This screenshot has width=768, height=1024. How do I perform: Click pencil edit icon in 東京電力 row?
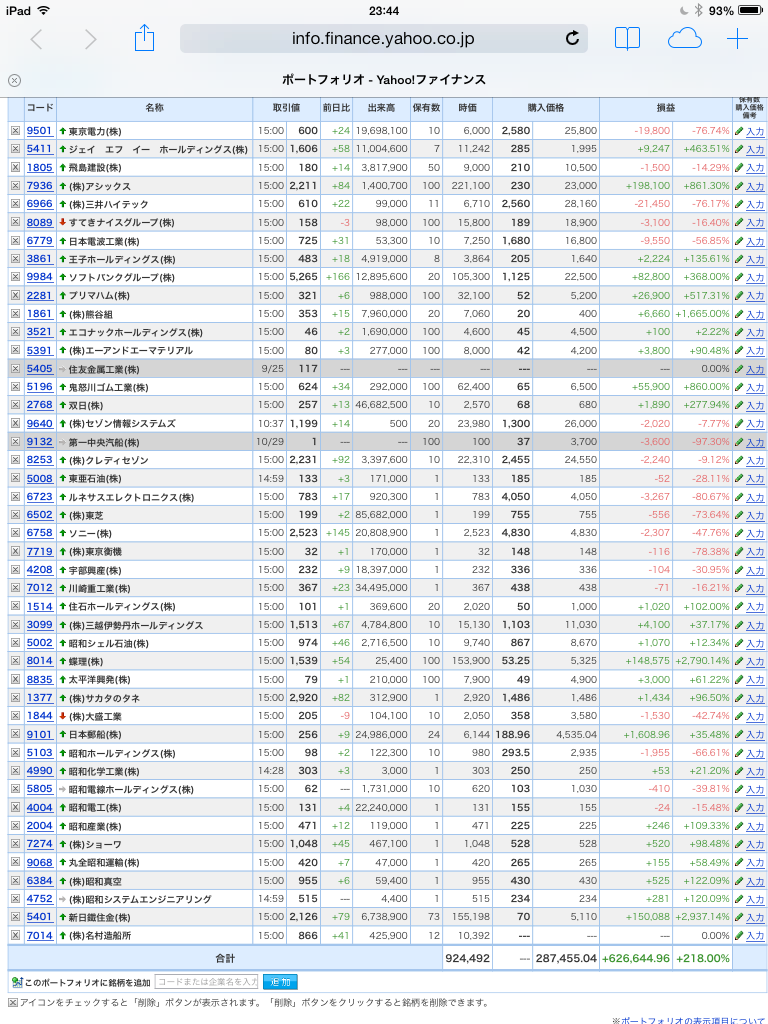[739, 131]
